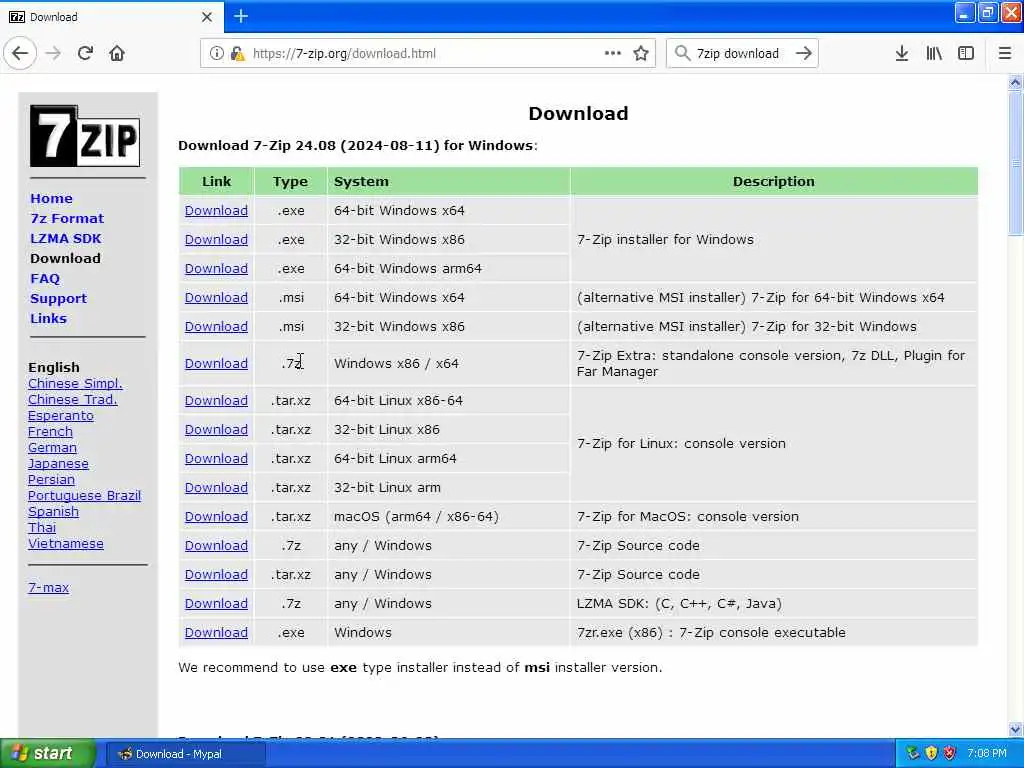Switch language to German

coord(52,447)
